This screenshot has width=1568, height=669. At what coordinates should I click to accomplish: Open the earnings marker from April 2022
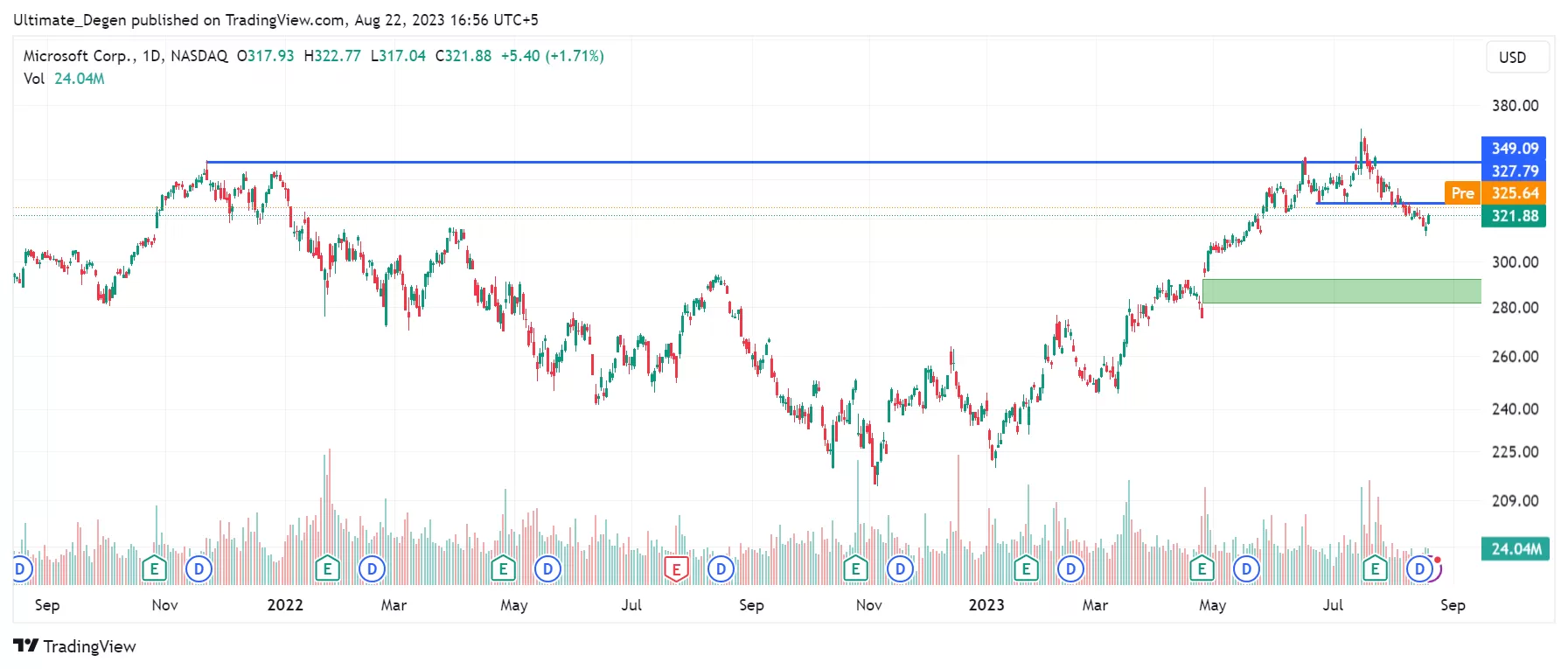point(503,569)
